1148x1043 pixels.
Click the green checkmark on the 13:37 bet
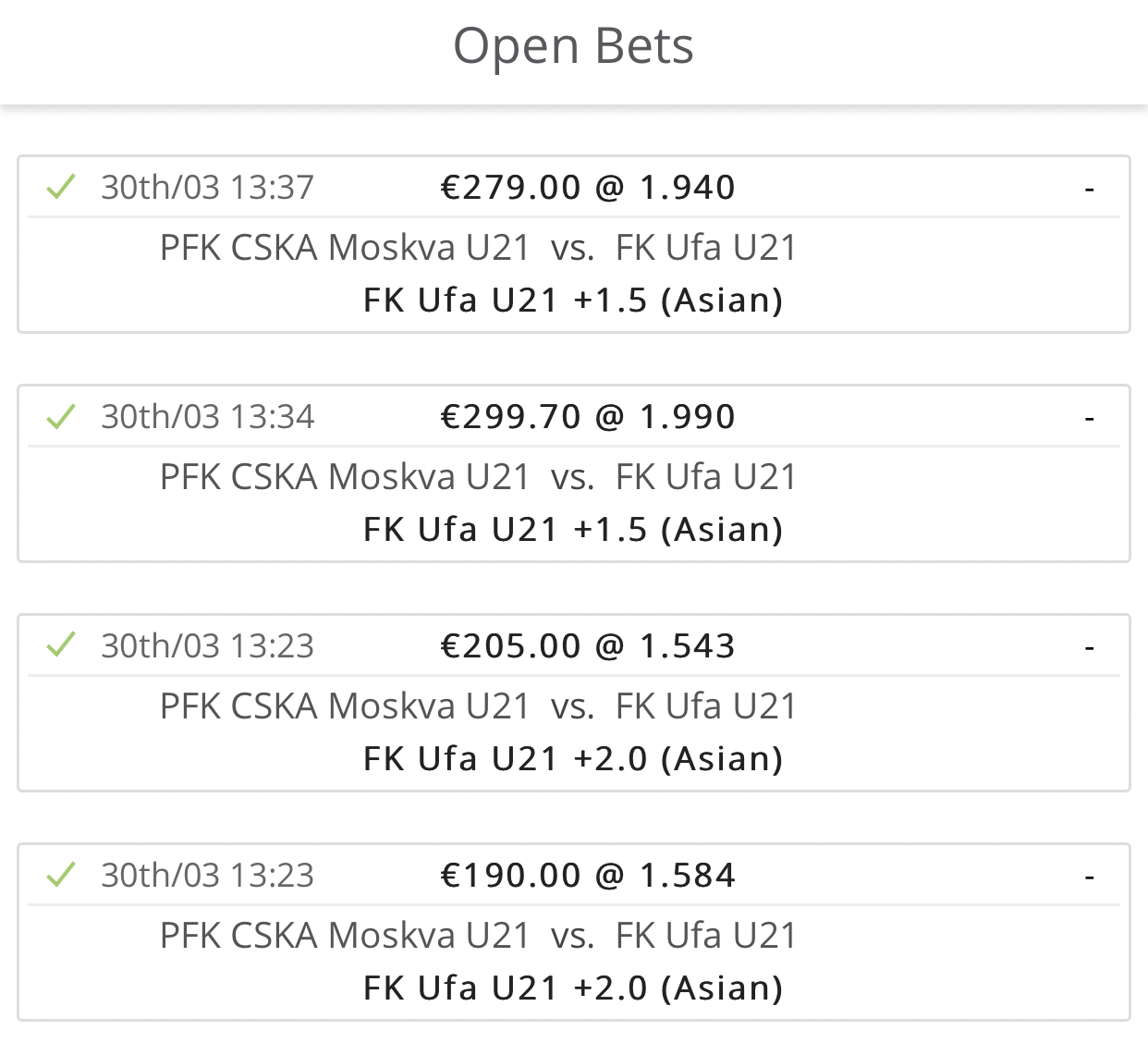(x=61, y=187)
